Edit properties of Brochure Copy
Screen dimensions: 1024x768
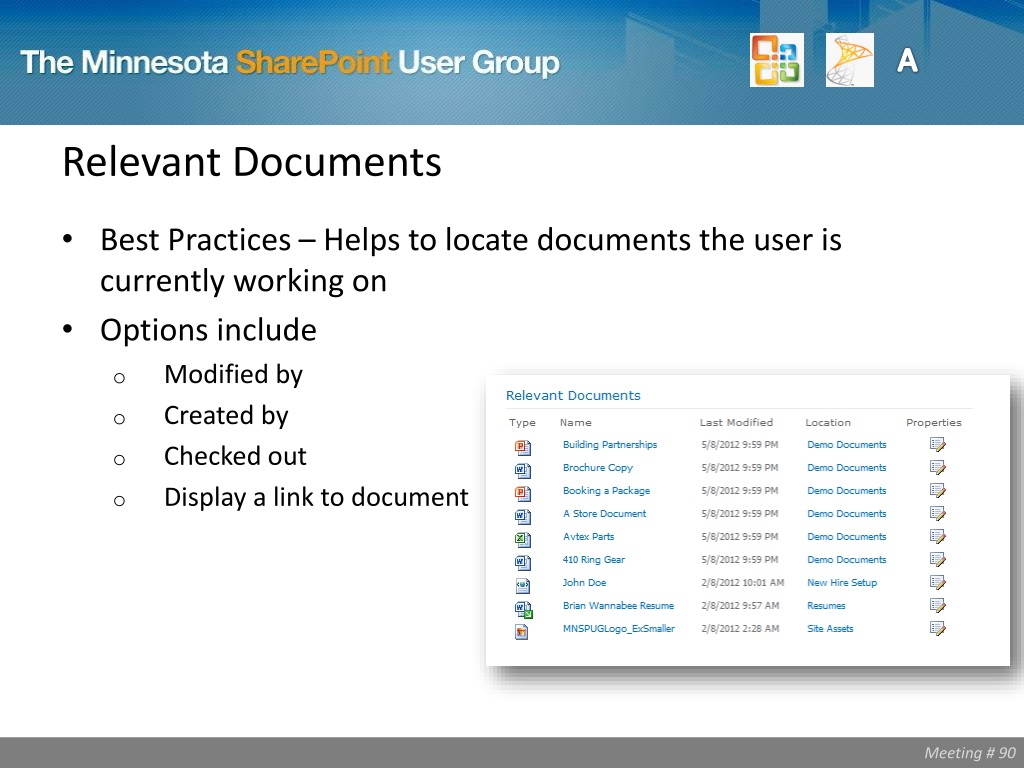(x=937, y=468)
